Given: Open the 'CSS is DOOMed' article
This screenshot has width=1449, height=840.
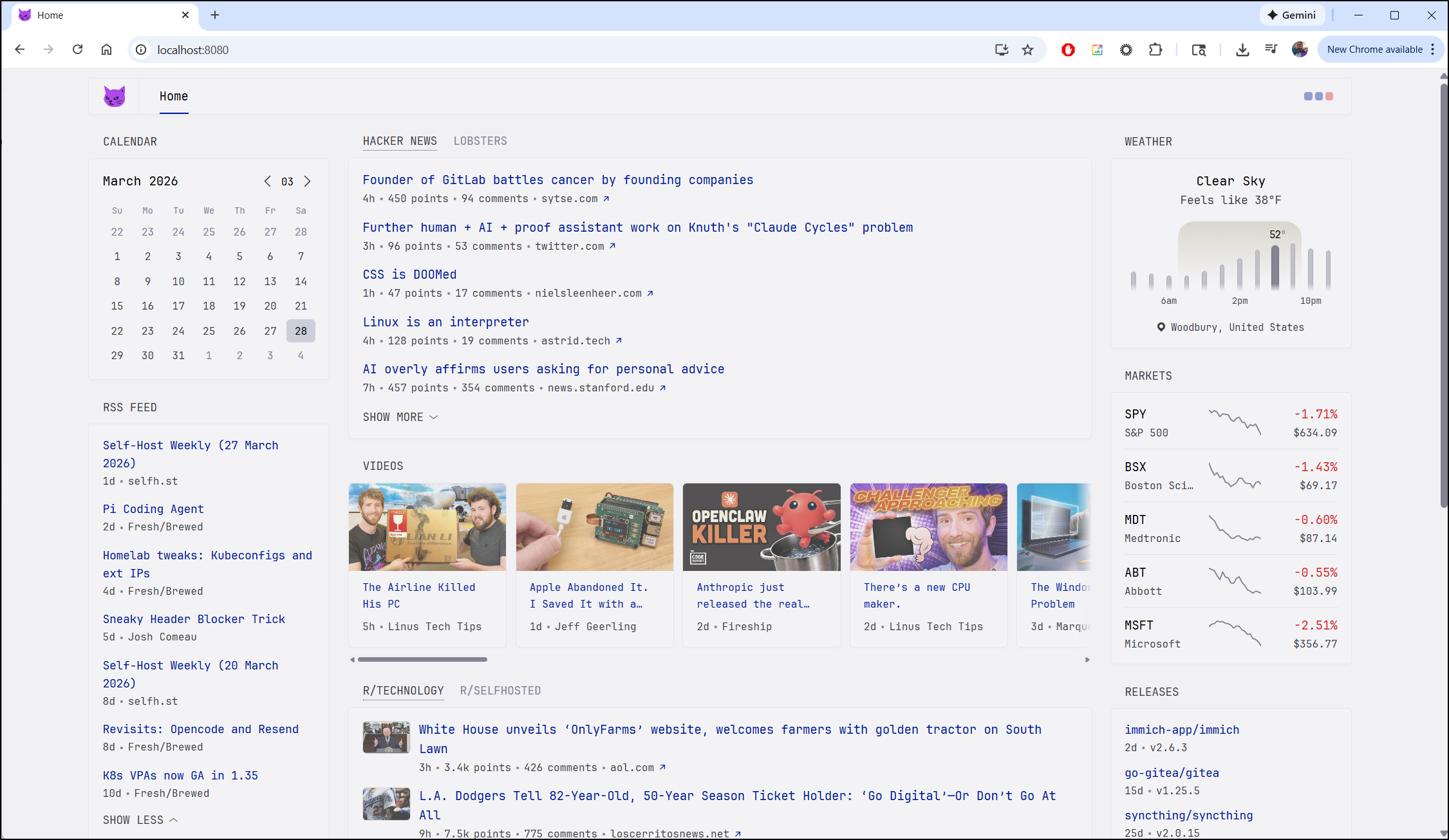Looking at the screenshot, I should click(x=409, y=274).
